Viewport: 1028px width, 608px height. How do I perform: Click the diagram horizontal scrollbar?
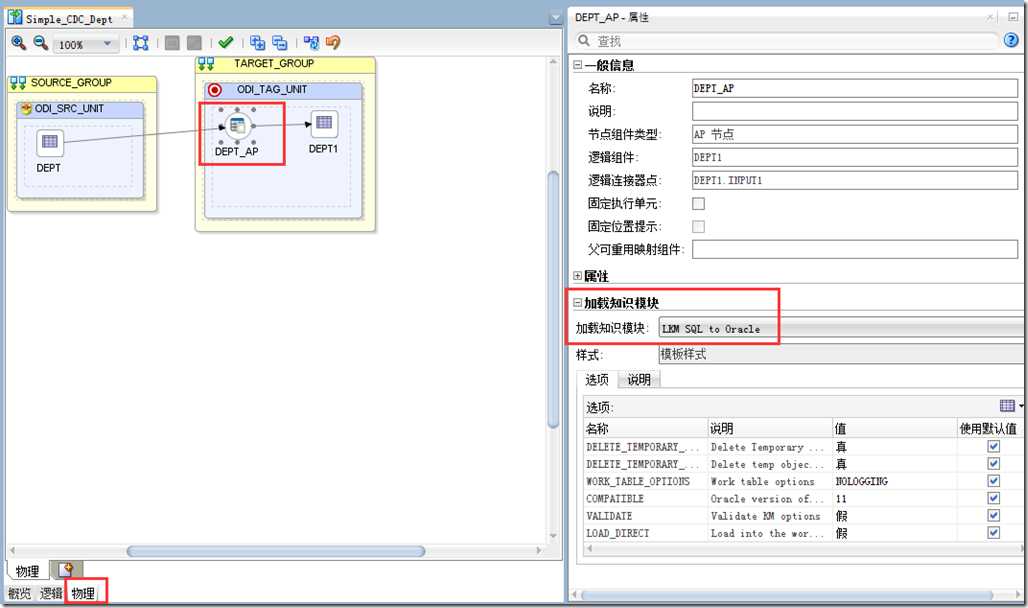point(276,551)
